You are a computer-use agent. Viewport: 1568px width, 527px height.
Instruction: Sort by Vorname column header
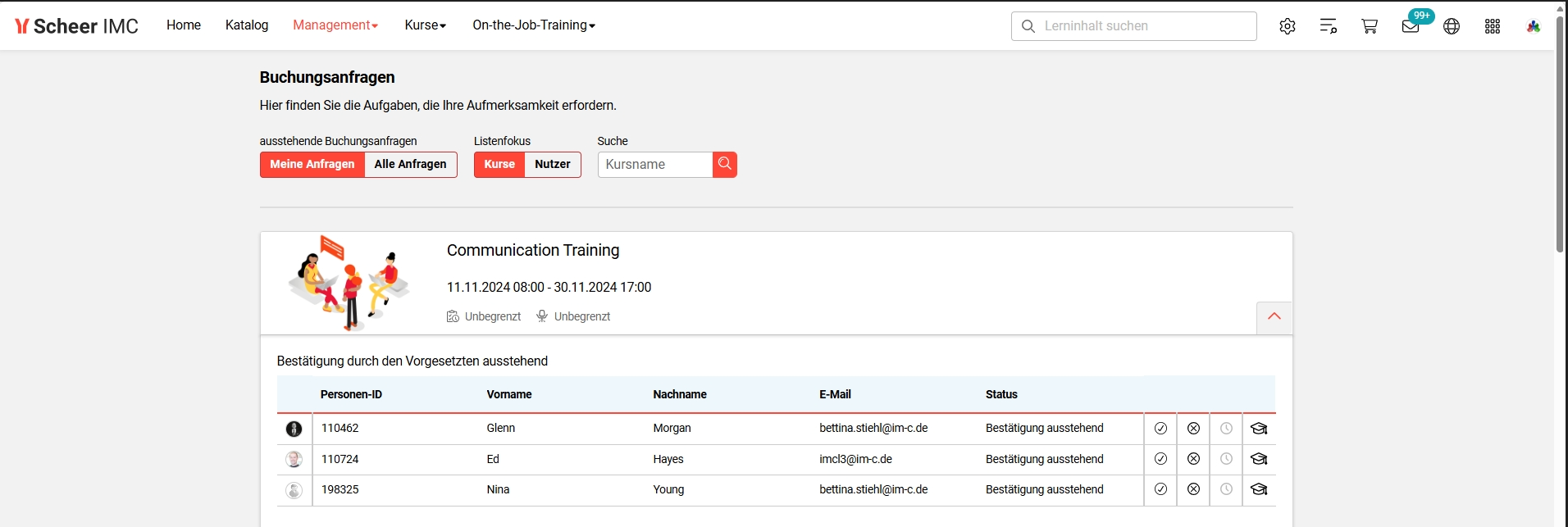pyautogui.click(x=509, y=395)
